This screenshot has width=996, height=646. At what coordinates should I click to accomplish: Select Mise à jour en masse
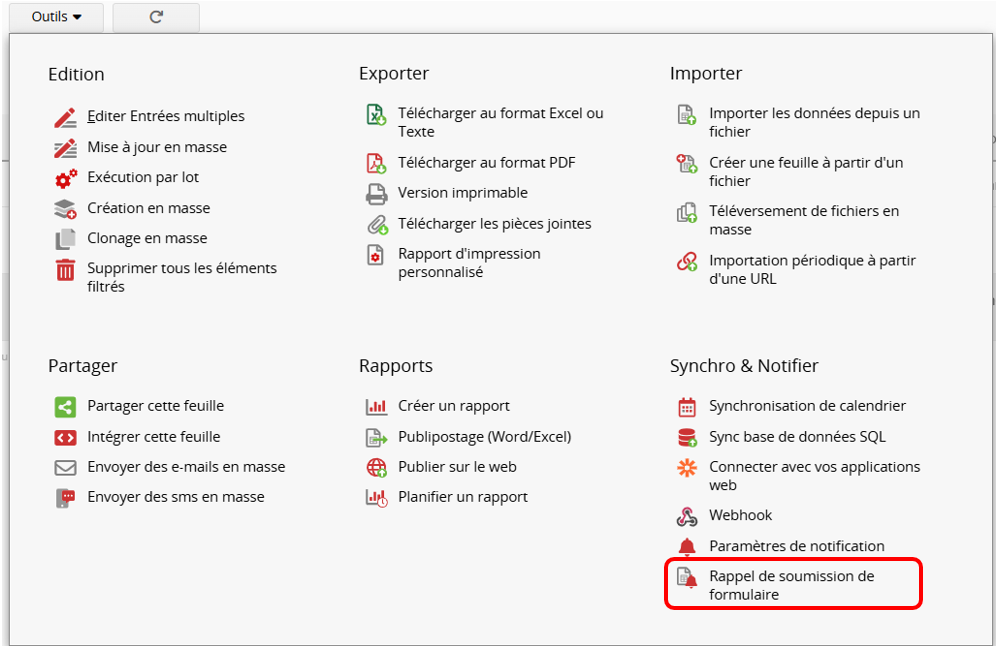[157, 147]
